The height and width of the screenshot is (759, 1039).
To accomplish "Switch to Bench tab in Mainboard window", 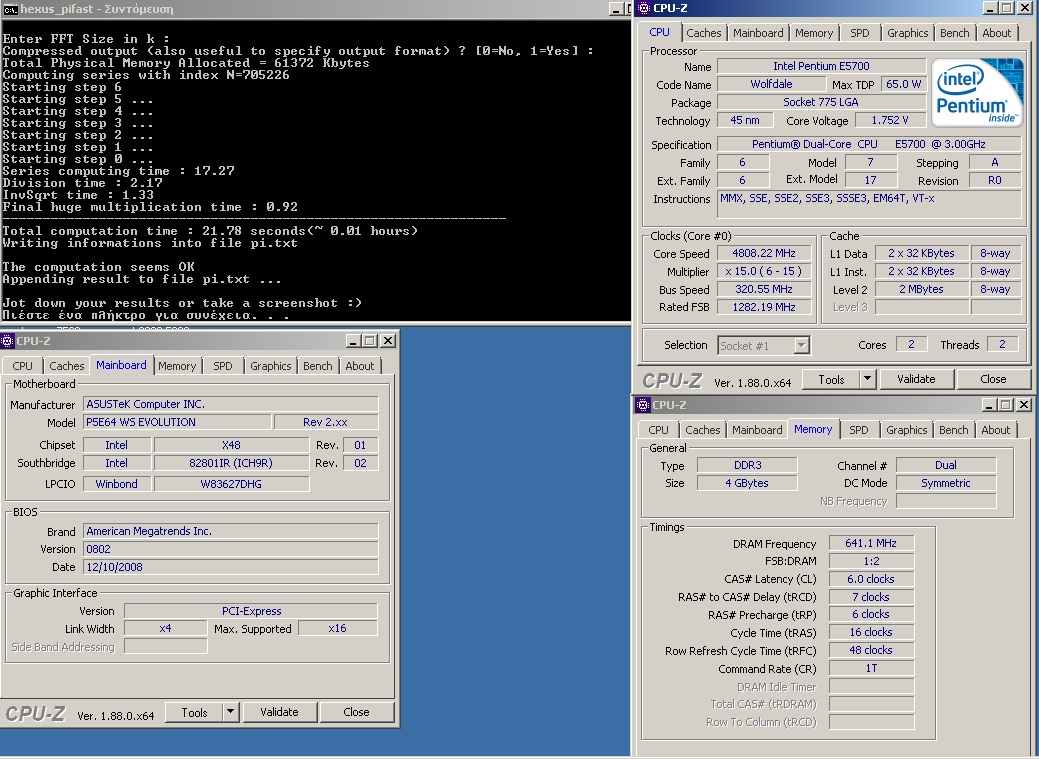I will pyautogui.click(x=317, y=366).
